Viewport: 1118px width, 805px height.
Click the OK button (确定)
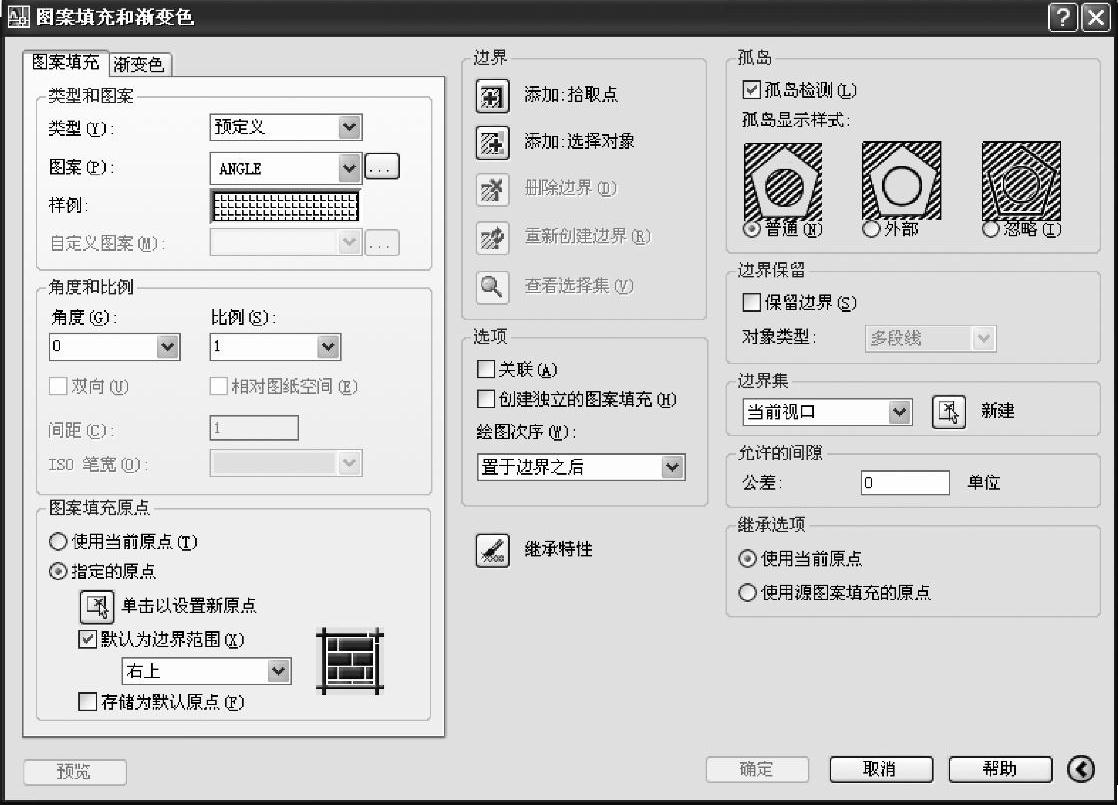757,769
